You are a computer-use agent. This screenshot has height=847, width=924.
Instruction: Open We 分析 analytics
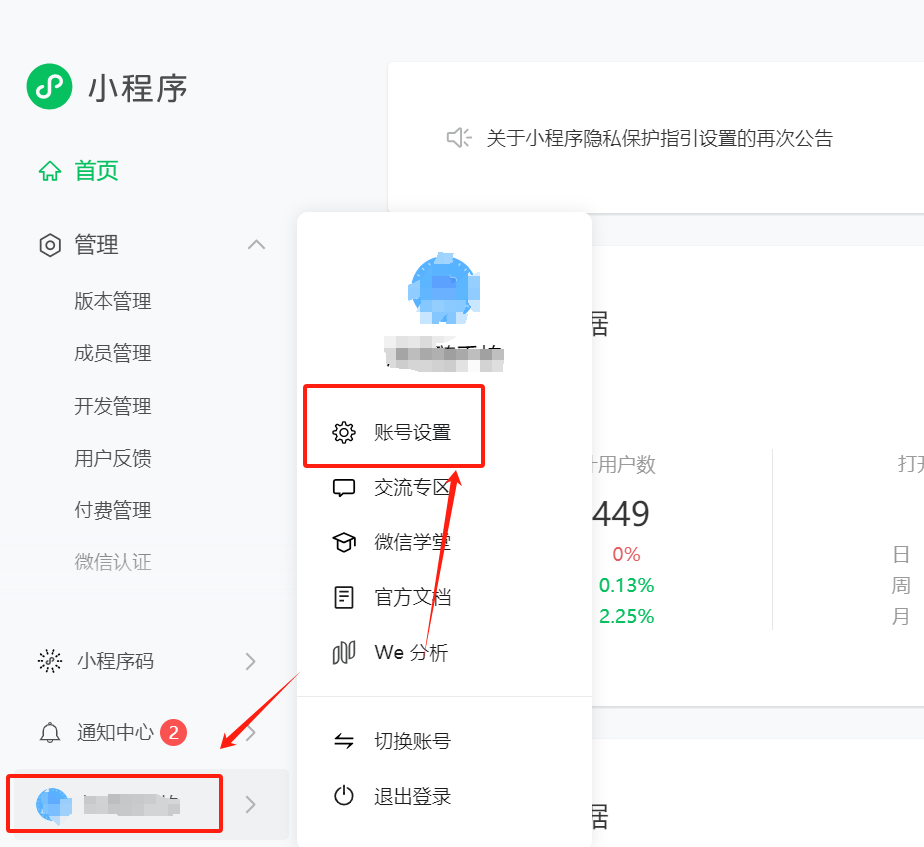pyautogui.click(x=411, y=652)
